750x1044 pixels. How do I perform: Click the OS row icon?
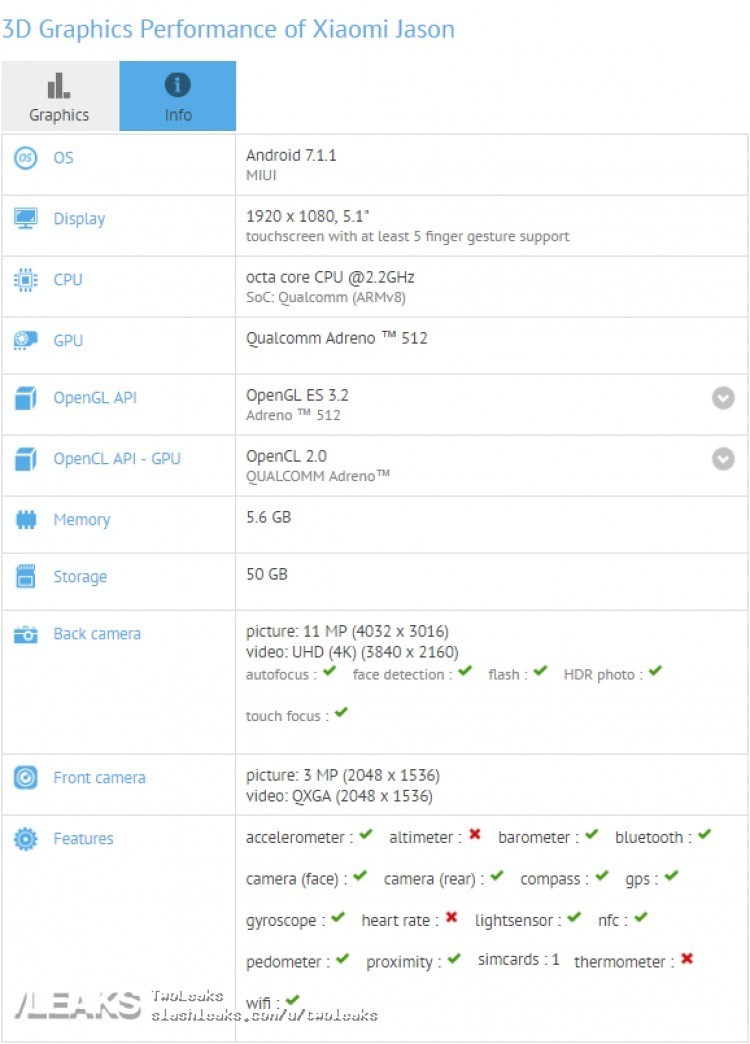(26, 158)
